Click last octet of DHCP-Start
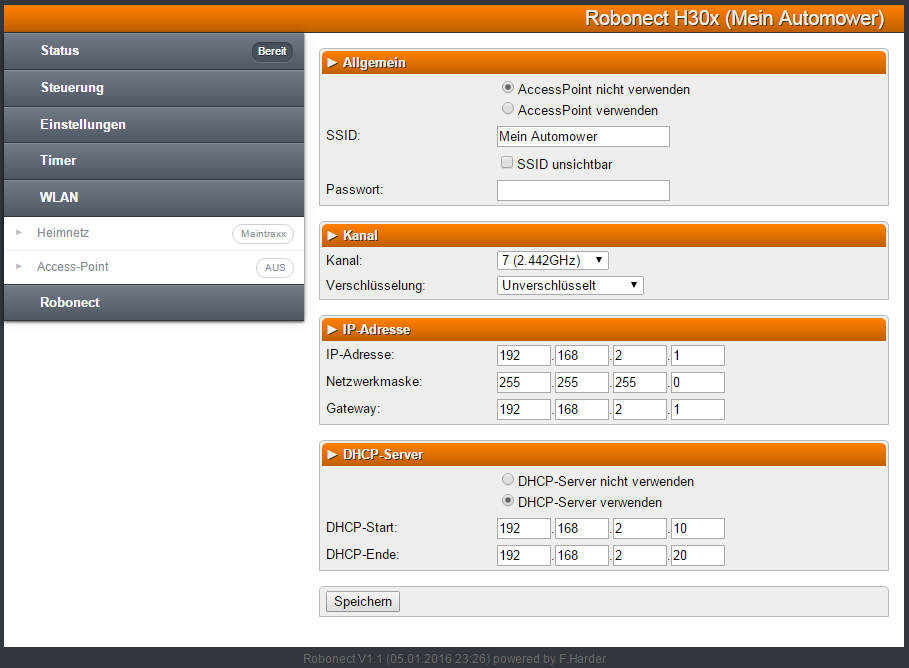The image size is (909, 668). click(697, 528)
